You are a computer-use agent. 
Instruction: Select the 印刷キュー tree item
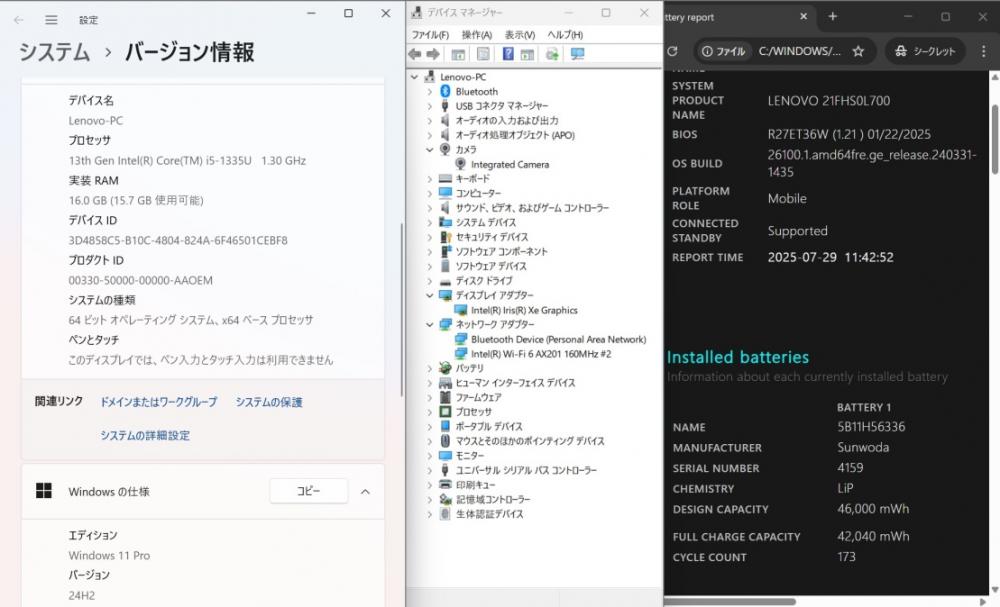475,485
